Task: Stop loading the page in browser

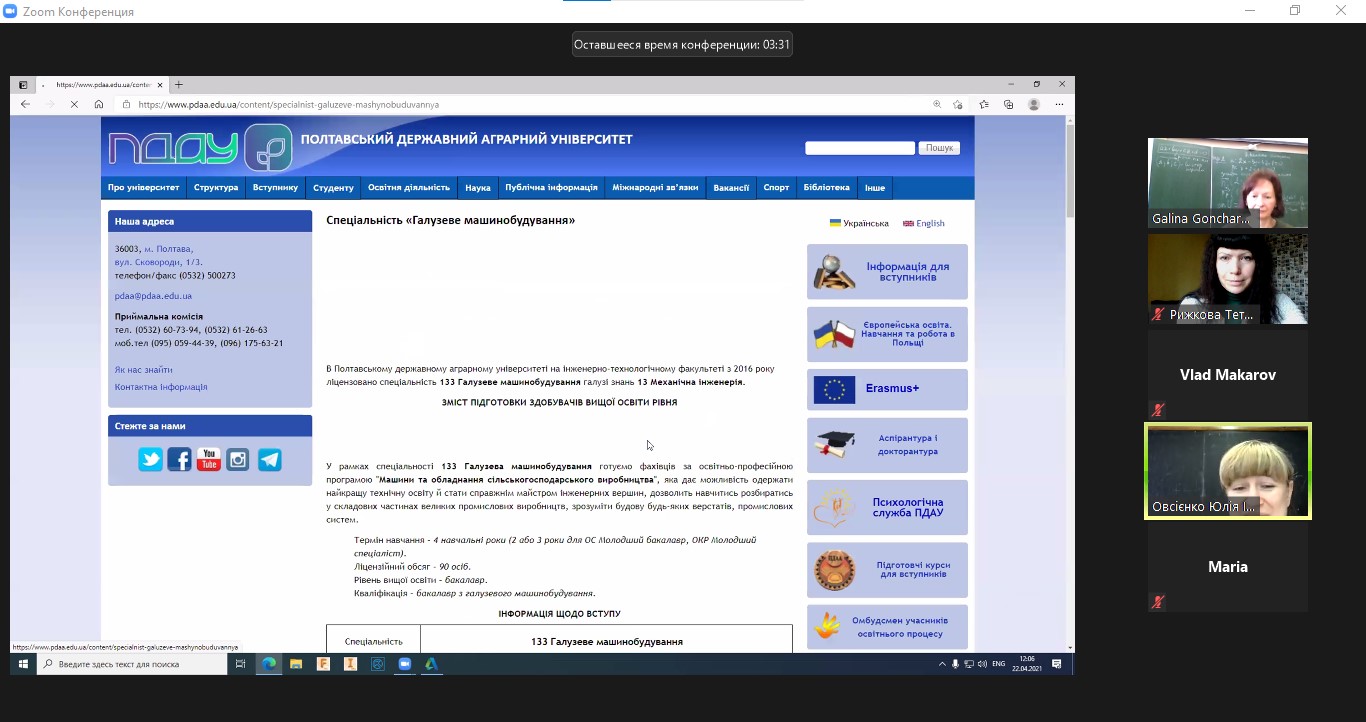Action: click(74, 104)
